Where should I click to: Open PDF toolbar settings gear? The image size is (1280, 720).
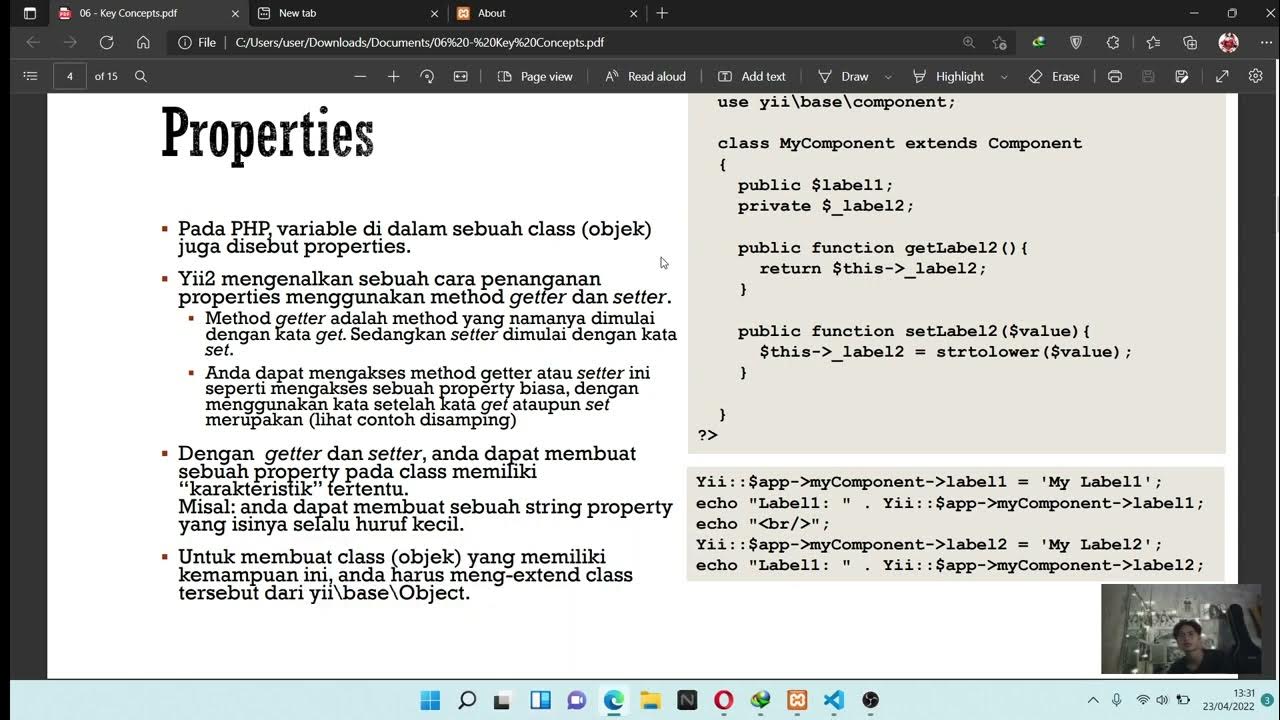coord(1256,76)
